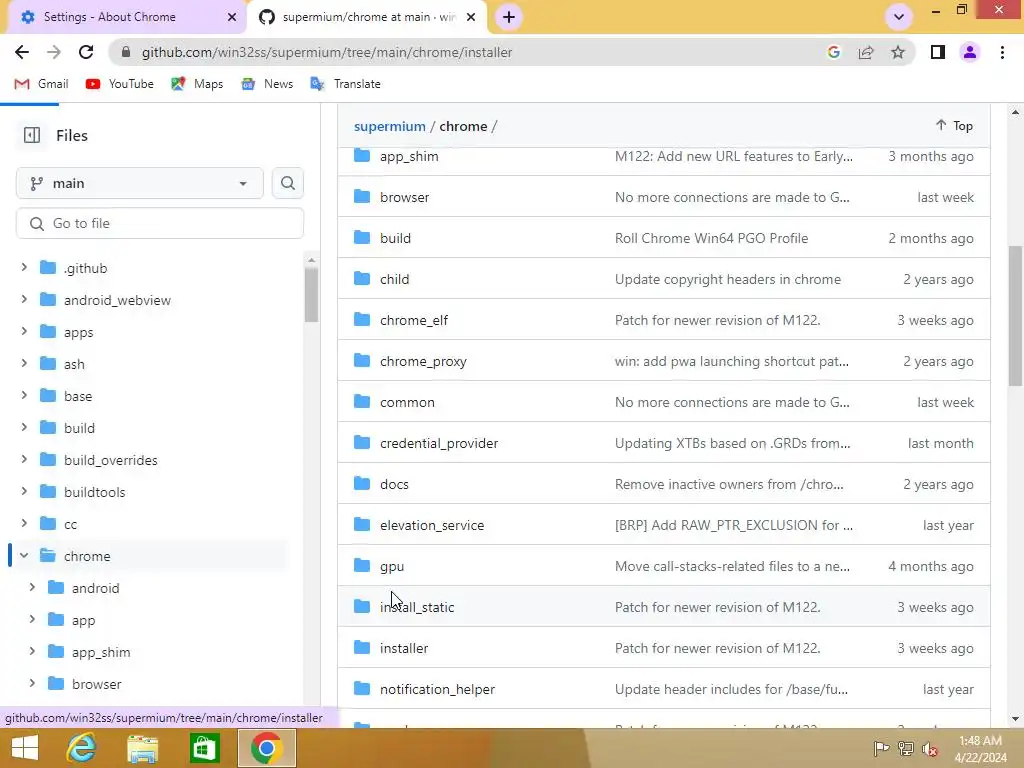Click the network tray icon
Viewport: 1024px width, 768px height.
tap(906, 749)
